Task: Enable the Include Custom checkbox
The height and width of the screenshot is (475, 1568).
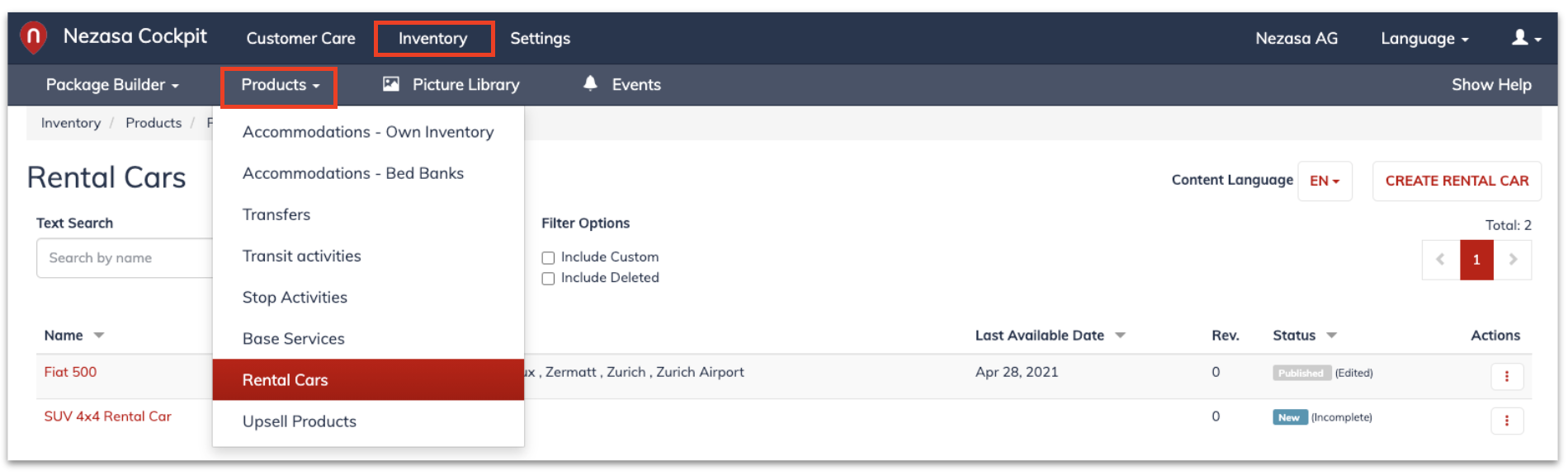Action: [548, 258]
